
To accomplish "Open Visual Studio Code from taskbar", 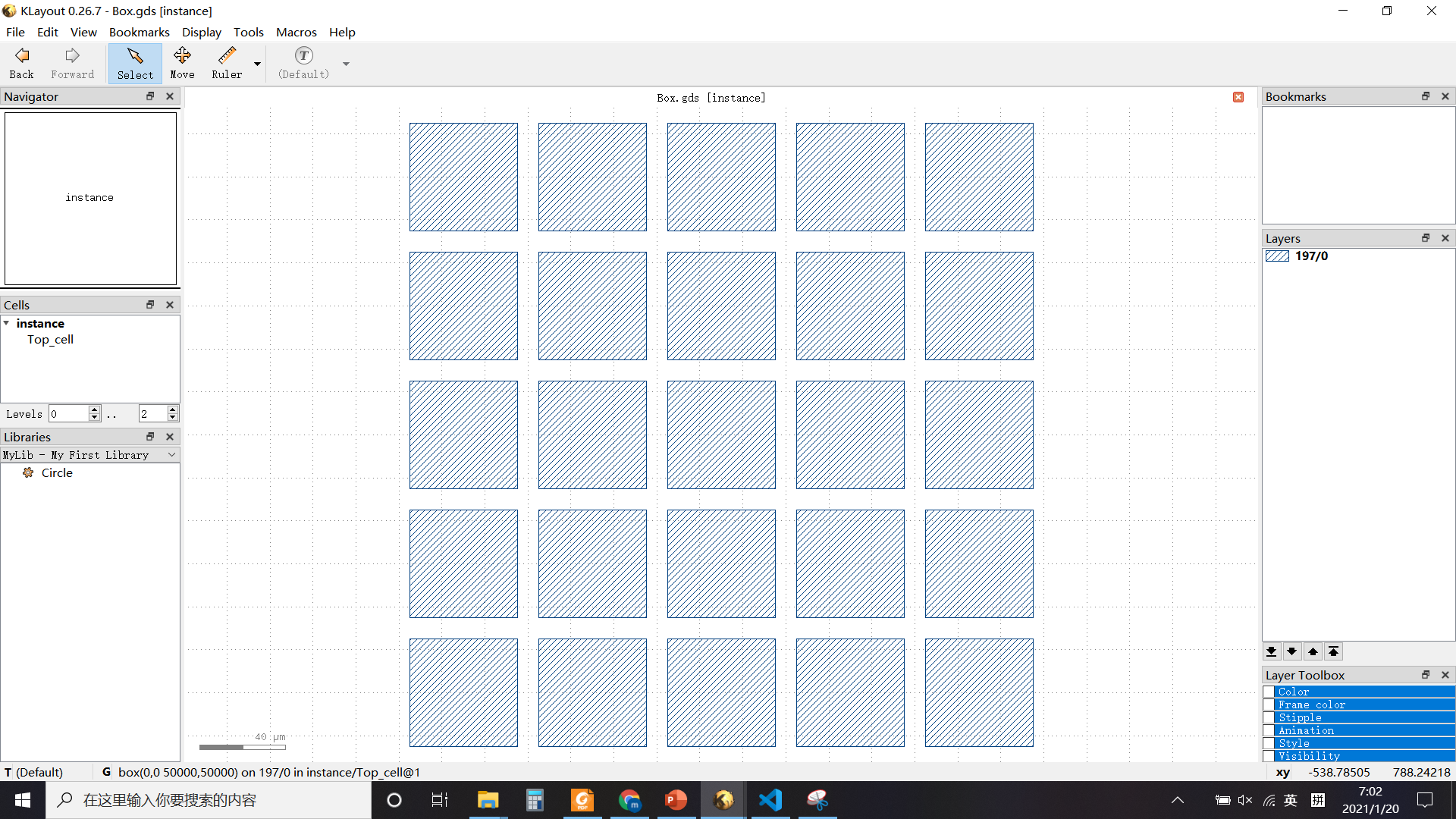I will (x=770, y=800).
